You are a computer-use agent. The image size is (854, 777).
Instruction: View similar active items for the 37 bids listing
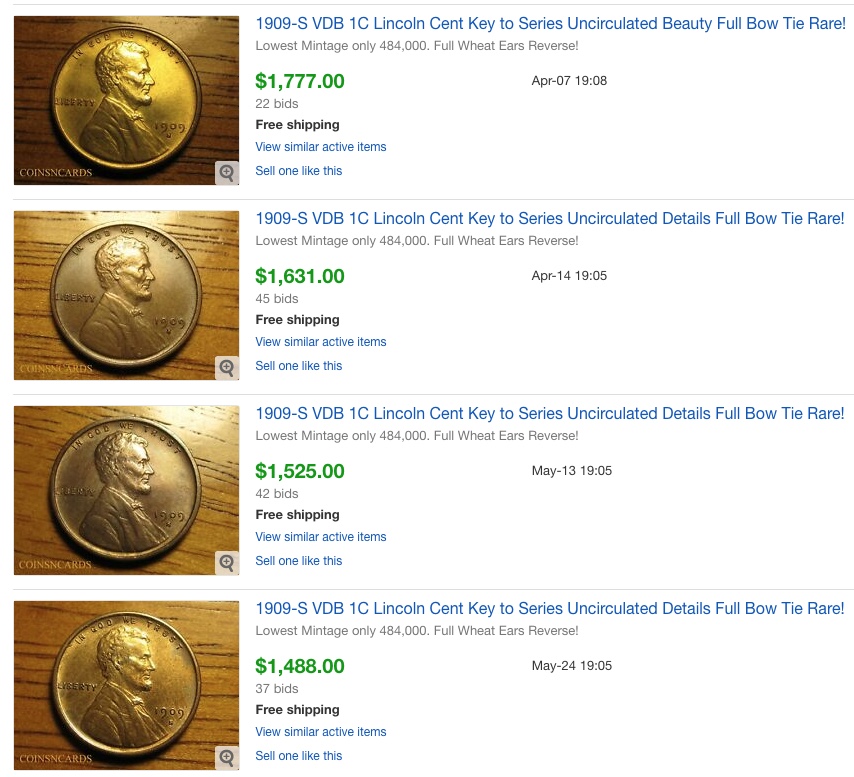pyautogui.click(x=321, y=732)
